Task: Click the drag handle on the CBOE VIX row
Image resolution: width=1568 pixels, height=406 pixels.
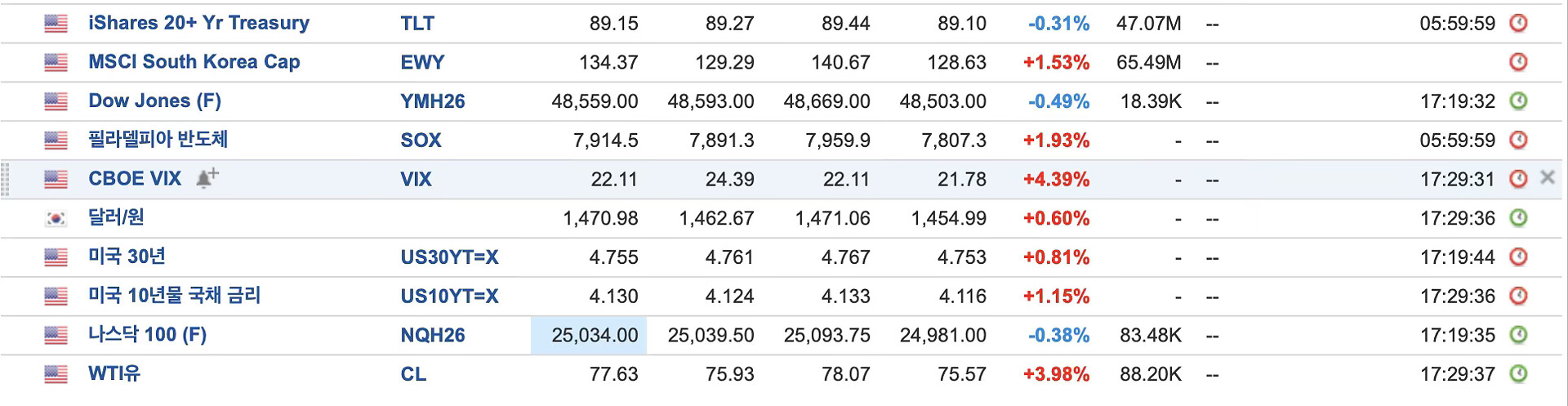Action: (6, 180)
